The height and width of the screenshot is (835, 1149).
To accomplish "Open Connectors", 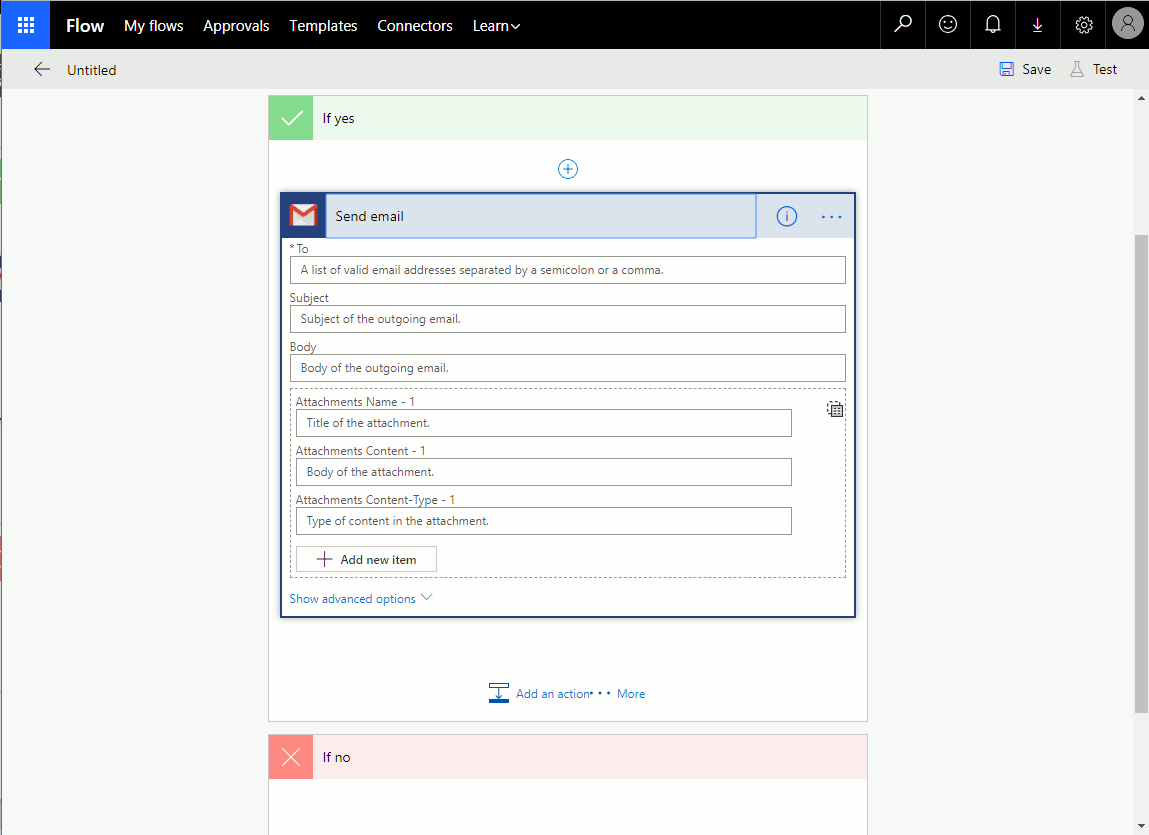I will click(x=415, y=26).
